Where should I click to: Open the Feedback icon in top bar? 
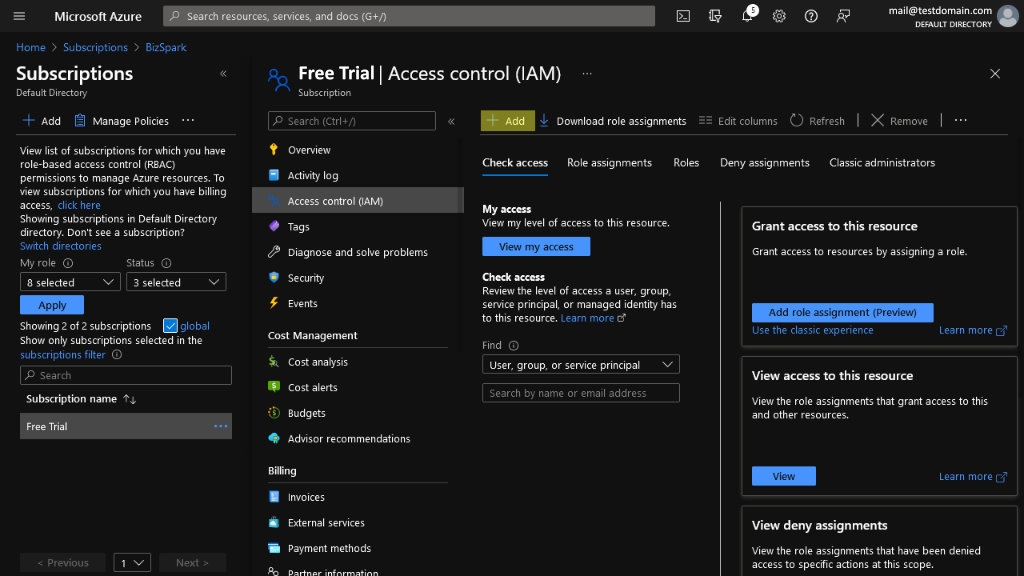tap(843, 16)
